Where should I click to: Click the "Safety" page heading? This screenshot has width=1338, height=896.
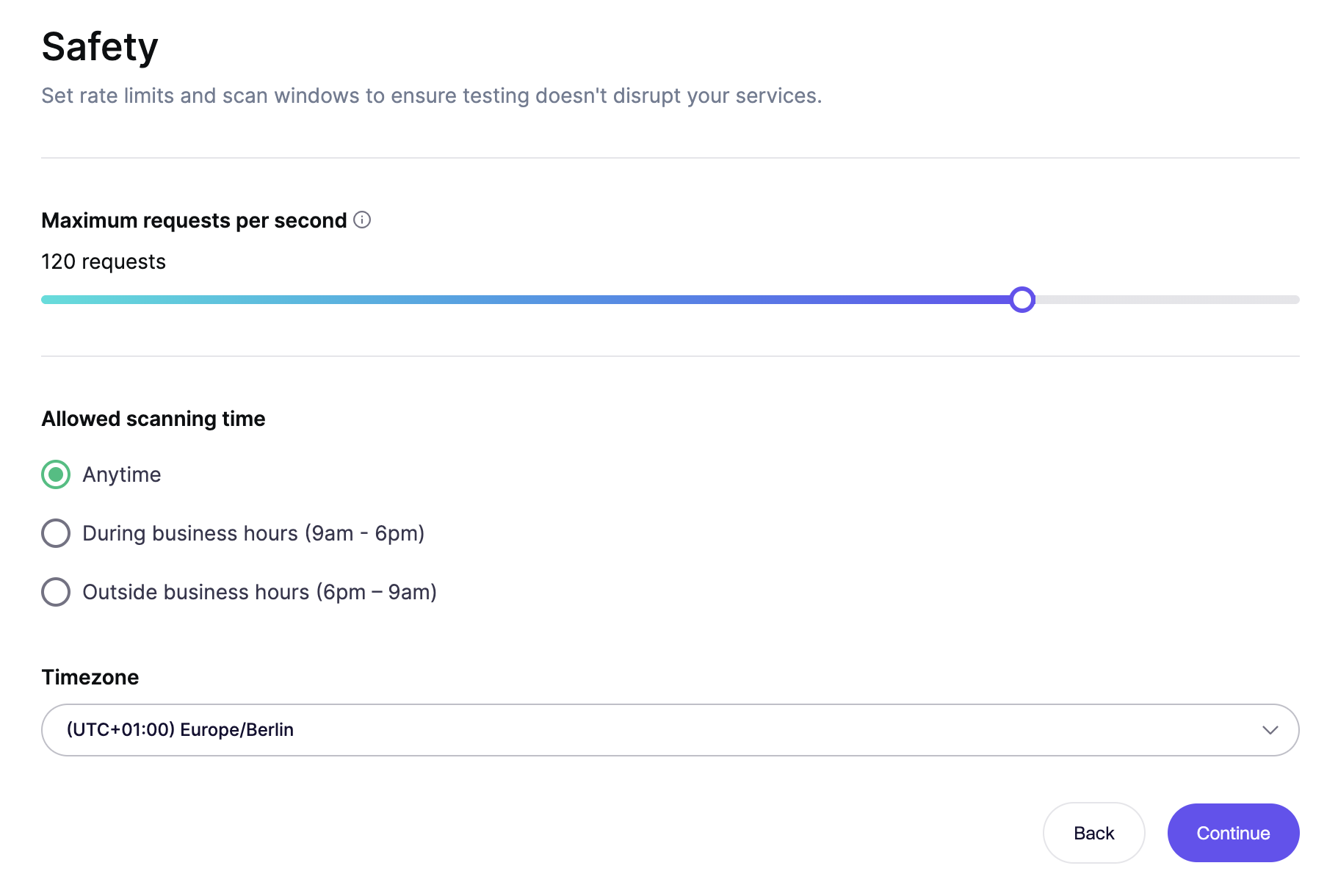click(100, 47)
